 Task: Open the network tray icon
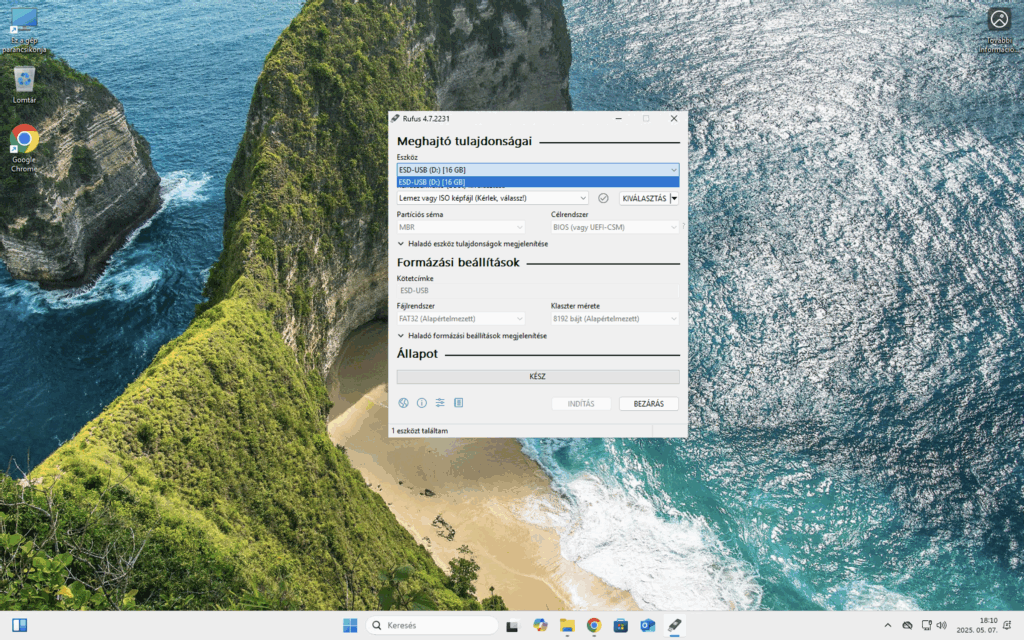pos(926,625)
